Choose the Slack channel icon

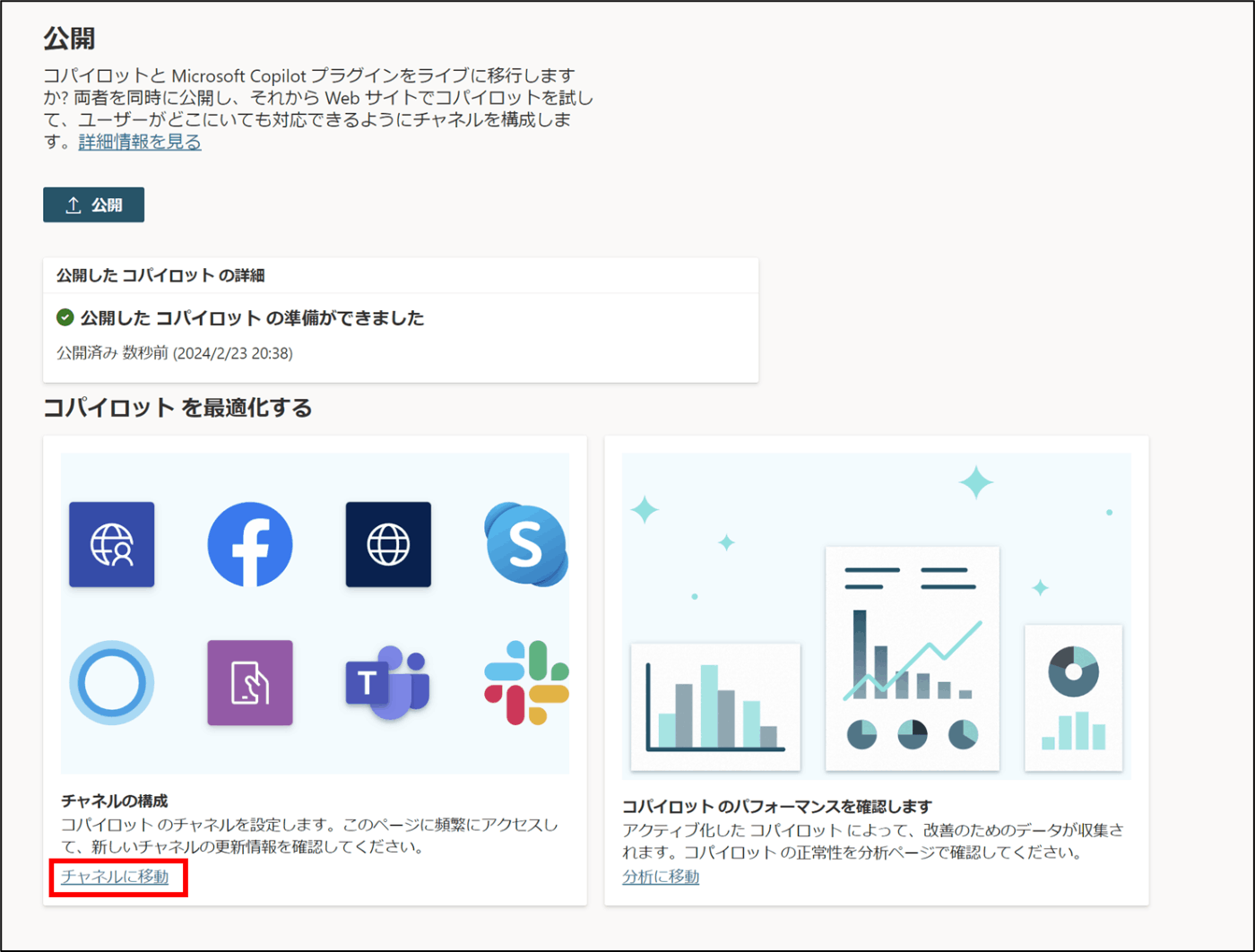526,682
